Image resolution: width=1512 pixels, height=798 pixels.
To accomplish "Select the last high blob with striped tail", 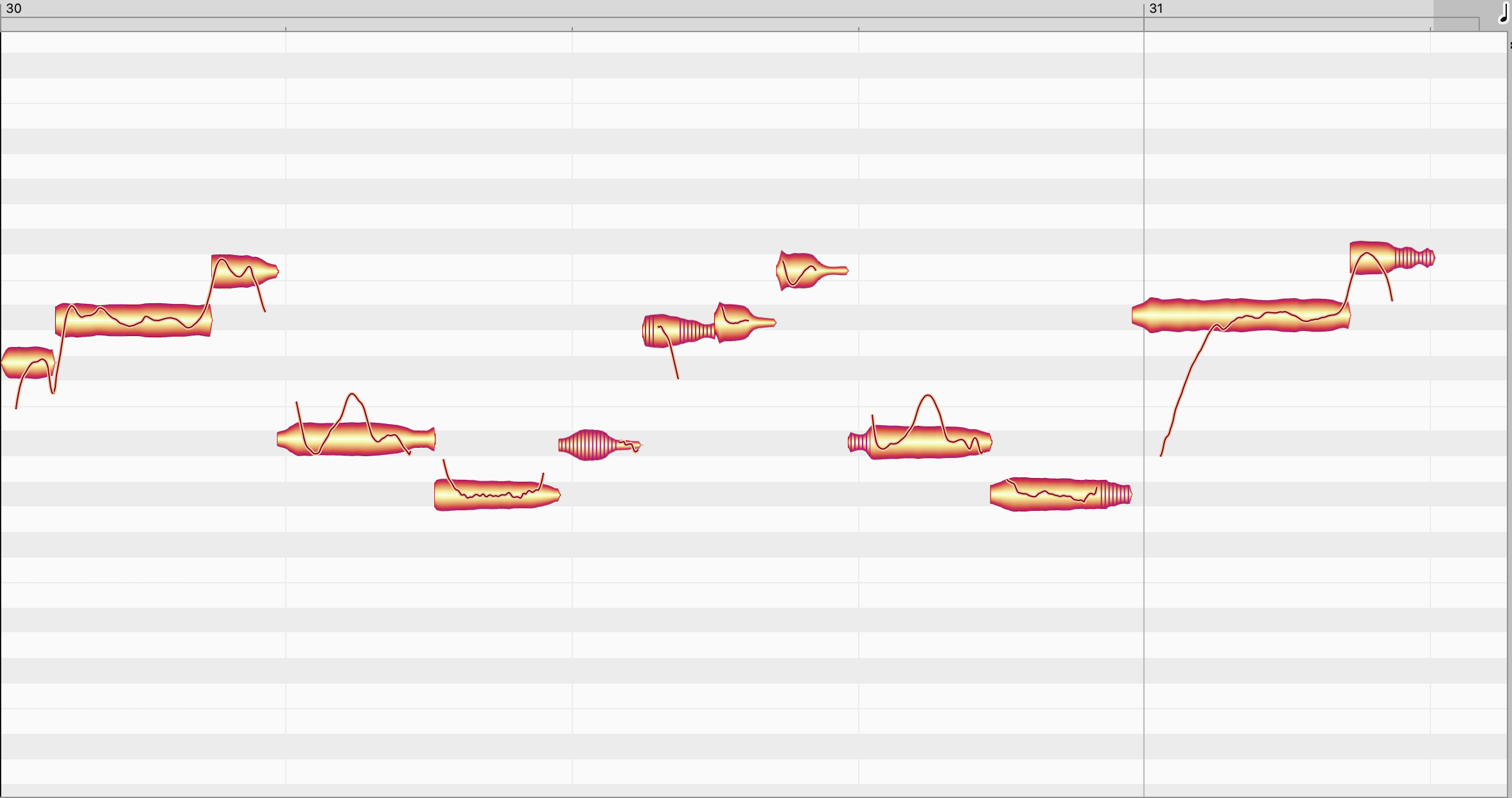I will click(1393, 258).
